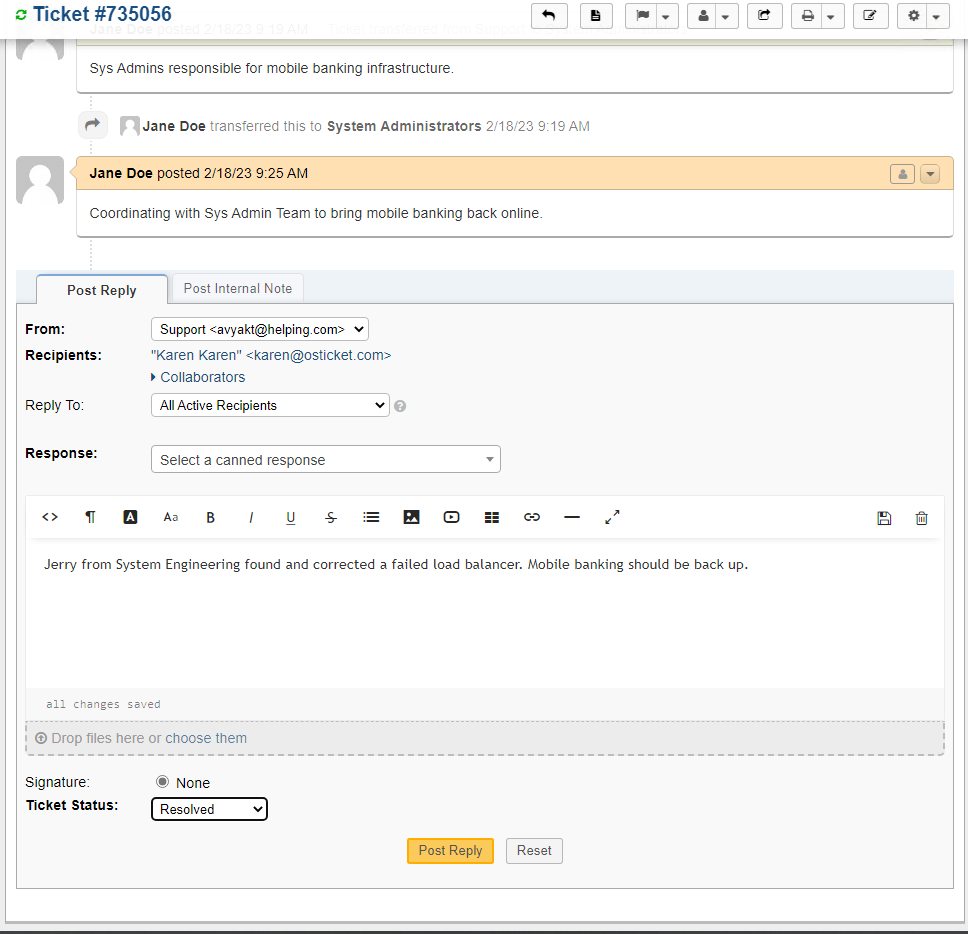Switch to the Post Internal Note tab

click(x=237, y=288)
